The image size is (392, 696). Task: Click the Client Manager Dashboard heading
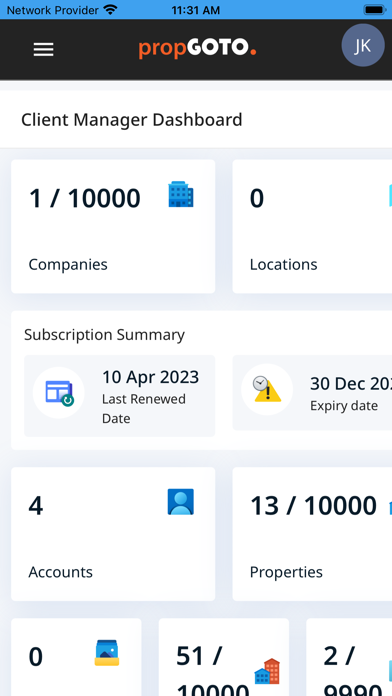[x=132, y=120]
